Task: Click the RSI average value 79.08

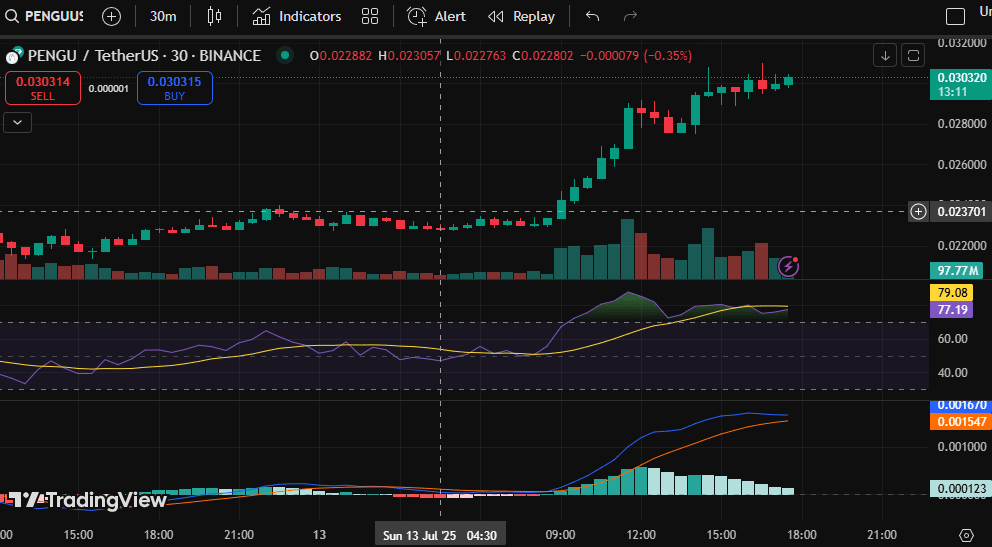Action: (952, 293)
